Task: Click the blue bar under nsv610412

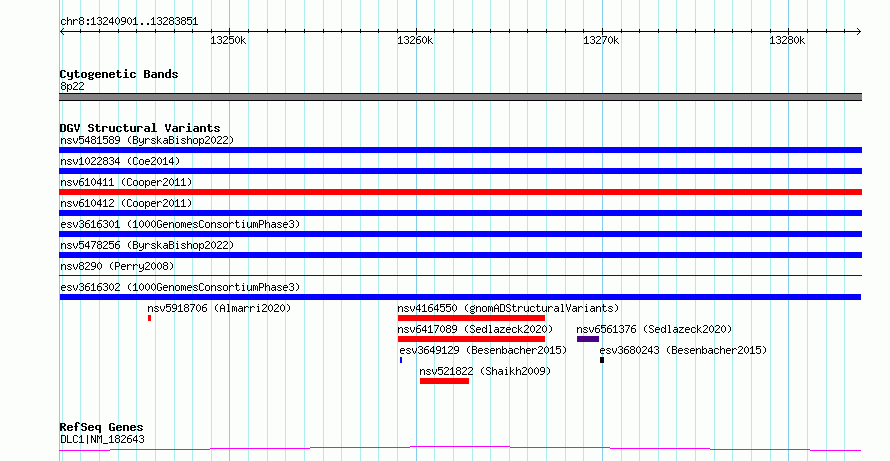Action: click(460, 213)
